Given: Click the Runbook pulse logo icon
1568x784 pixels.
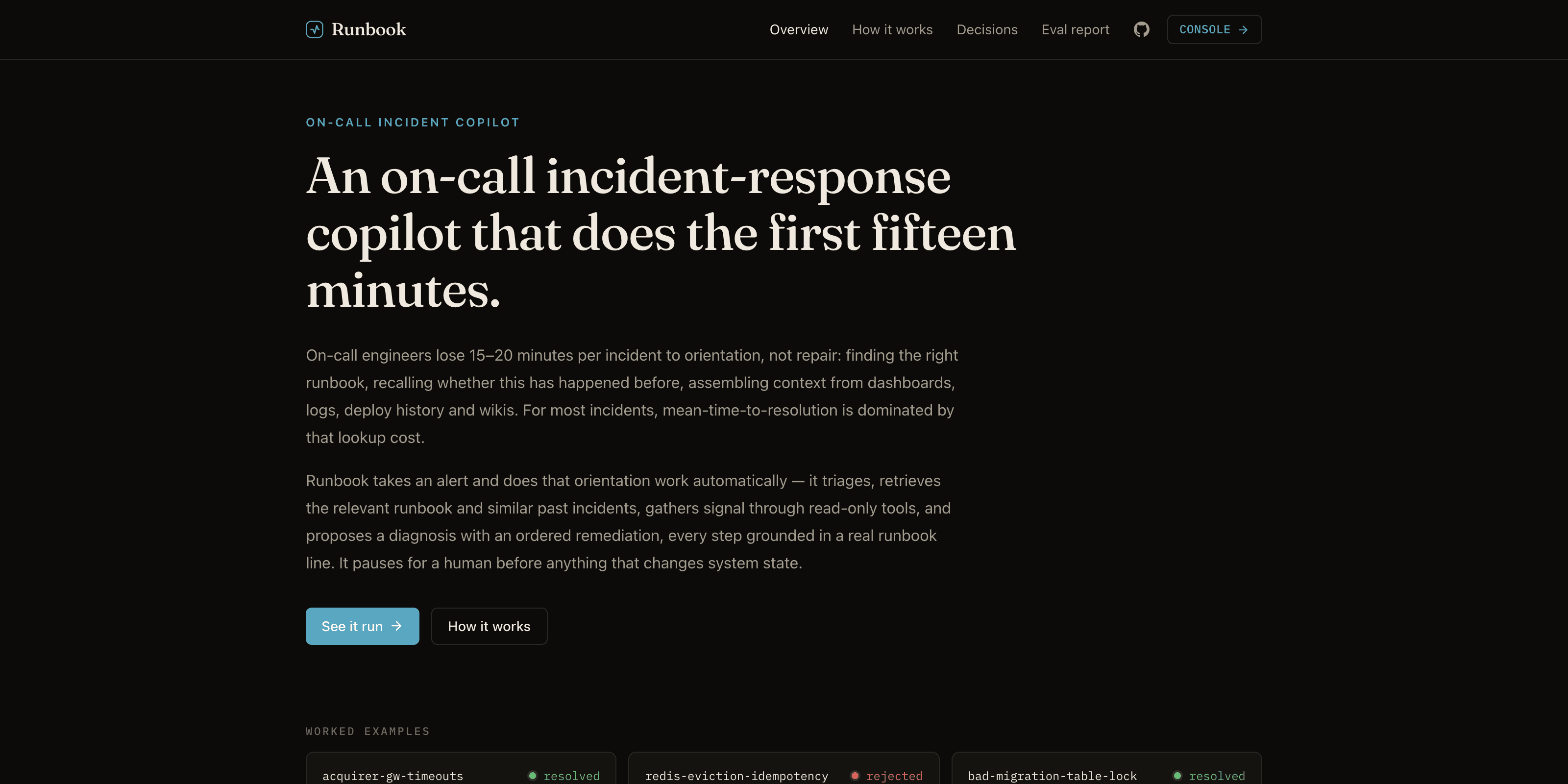Looking at the screenshot, I should tap(314, 29).
